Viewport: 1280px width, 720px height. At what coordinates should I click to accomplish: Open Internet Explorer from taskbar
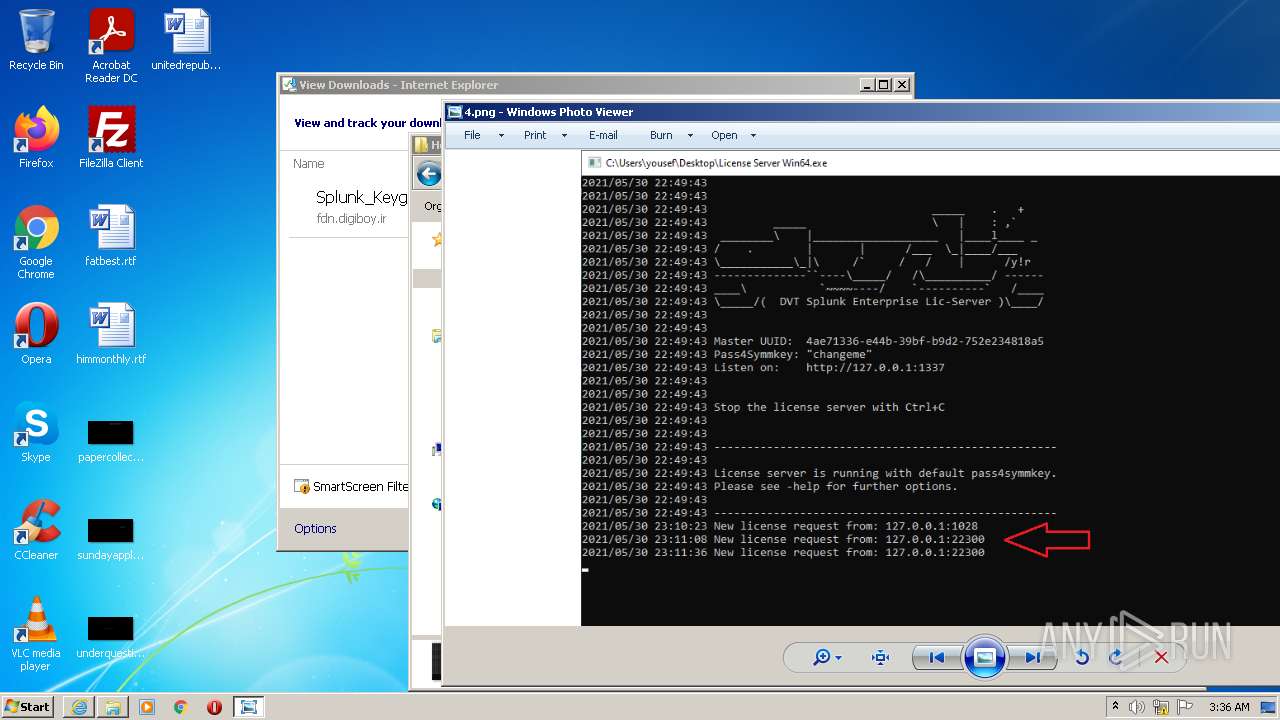(79, 707)
